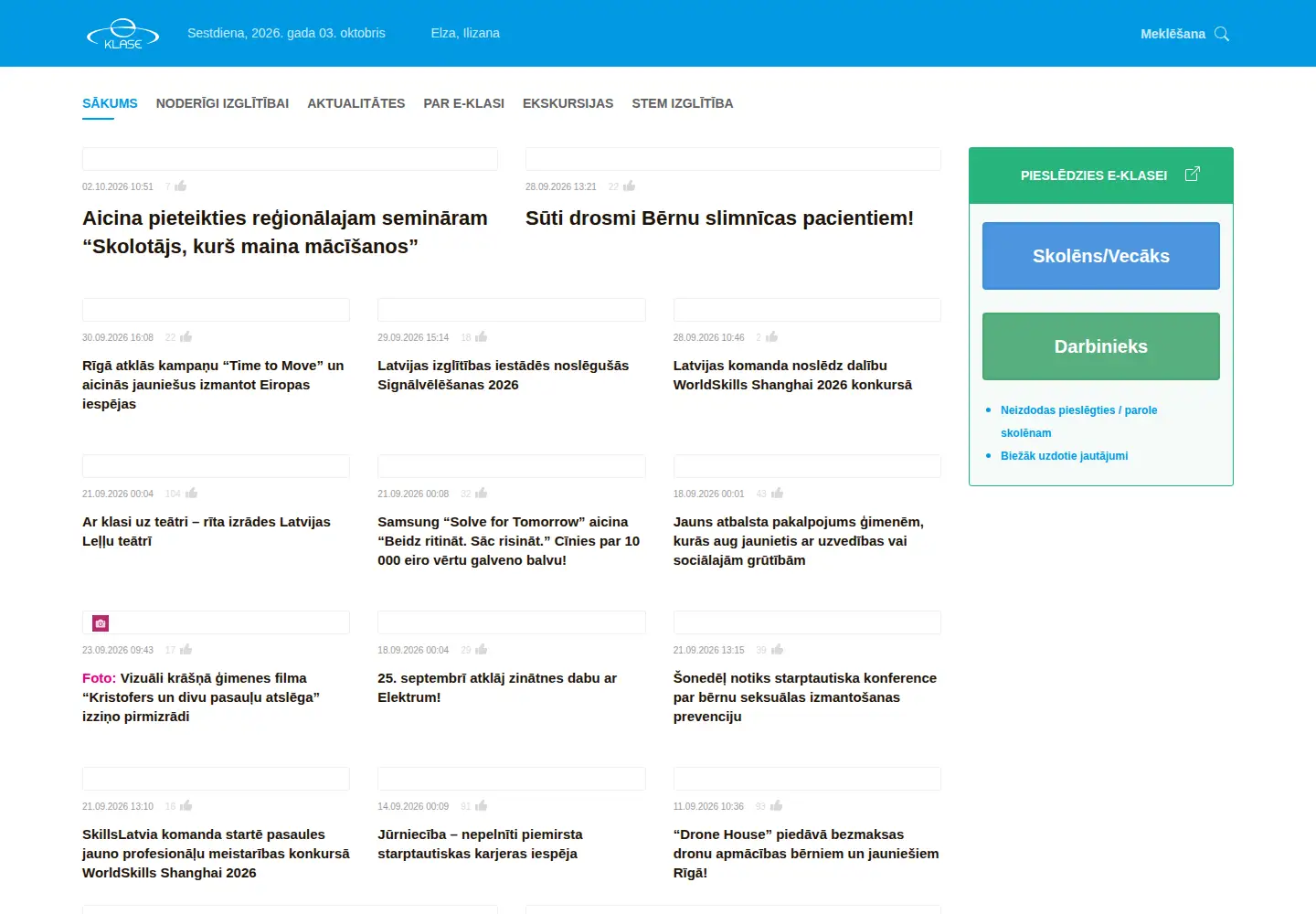Click the Meklēšana search label
The height and width of the screenshot is (914, 1316).
pos(1173,34)
